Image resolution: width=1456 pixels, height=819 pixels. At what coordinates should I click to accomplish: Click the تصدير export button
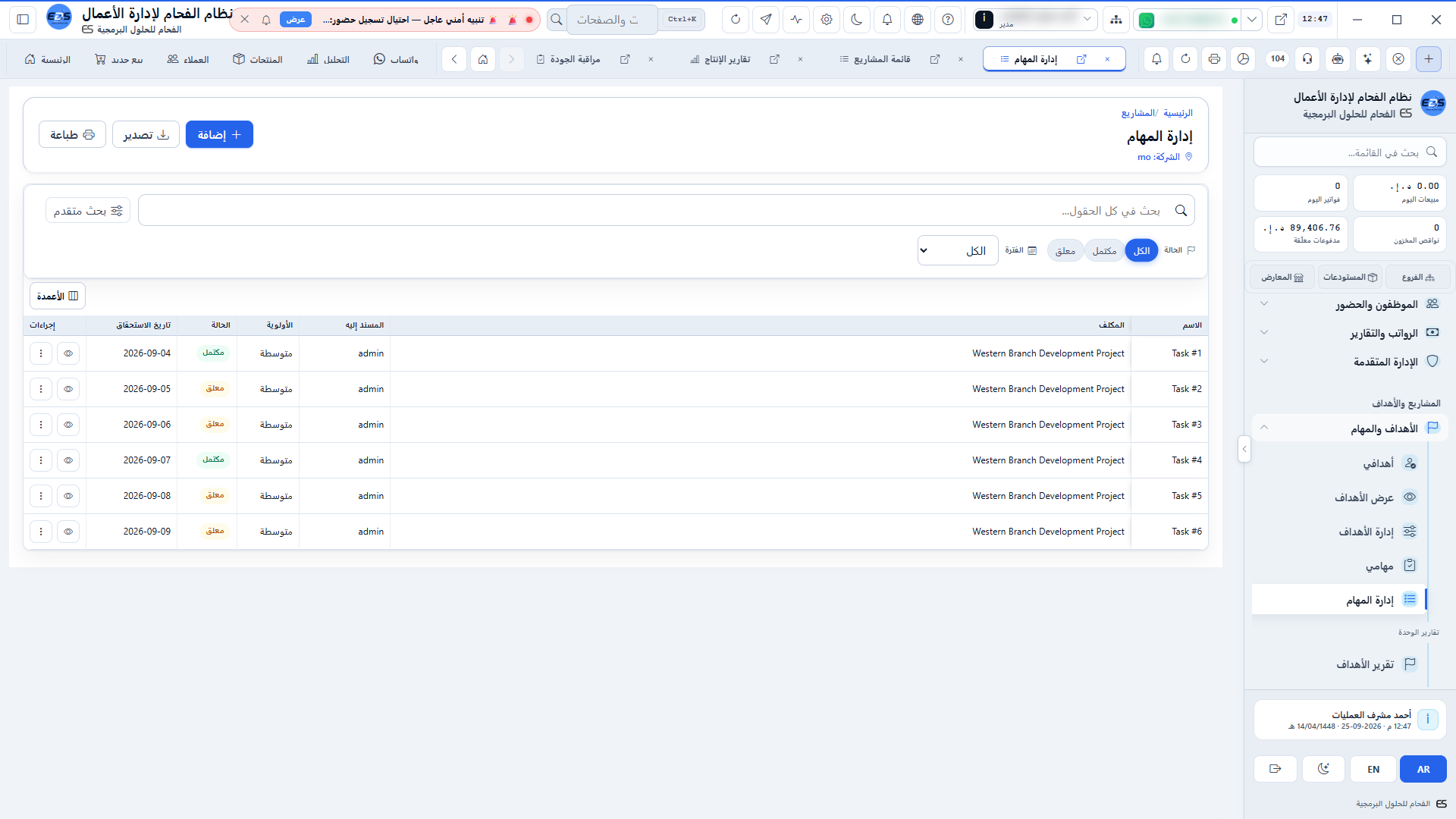point(146,135)
